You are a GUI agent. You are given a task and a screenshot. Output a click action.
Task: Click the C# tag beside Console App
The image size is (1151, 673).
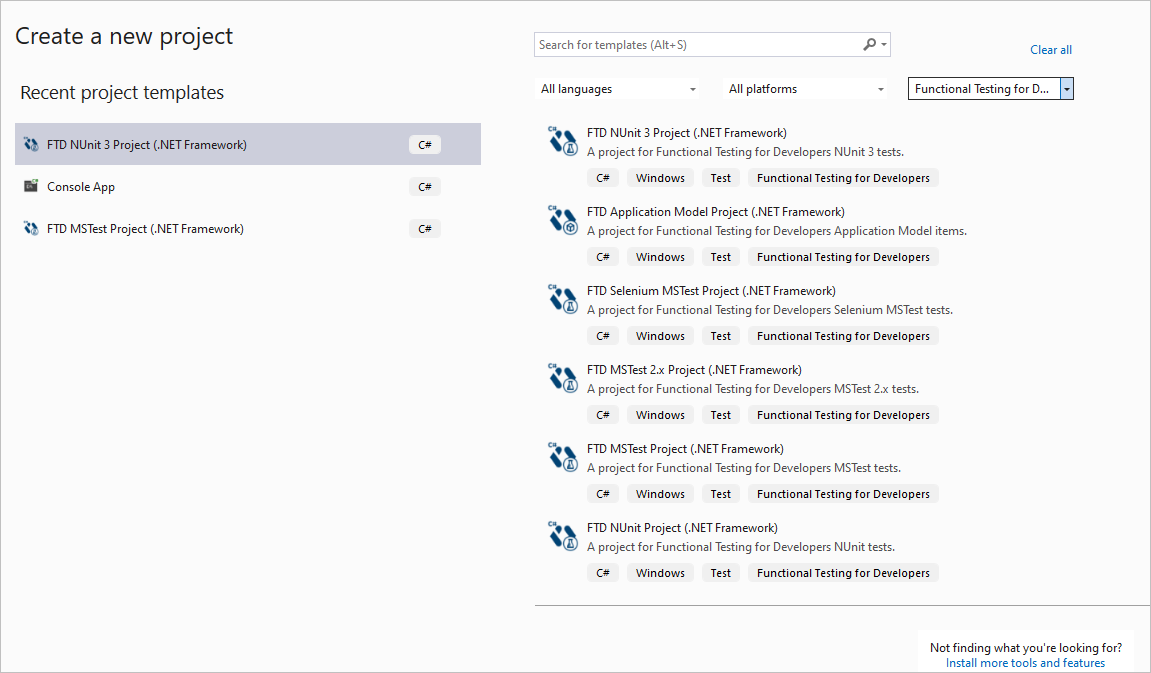pyautogui.click(x=424, y=187)
